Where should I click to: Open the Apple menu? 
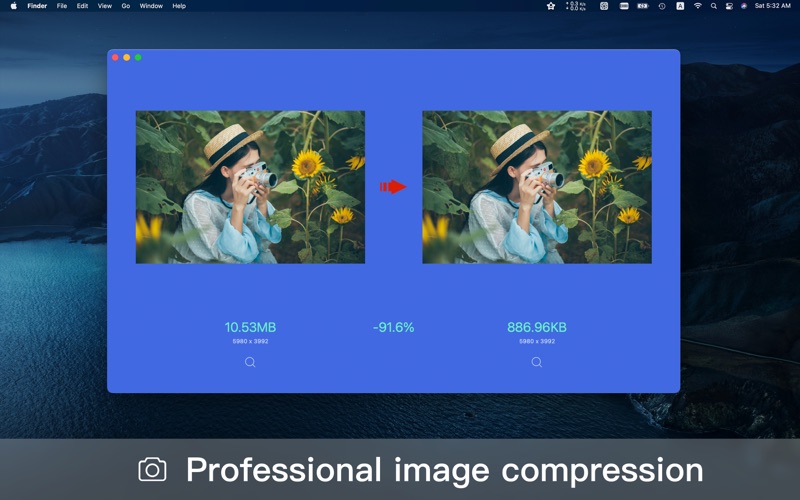(x=13, y=6)
